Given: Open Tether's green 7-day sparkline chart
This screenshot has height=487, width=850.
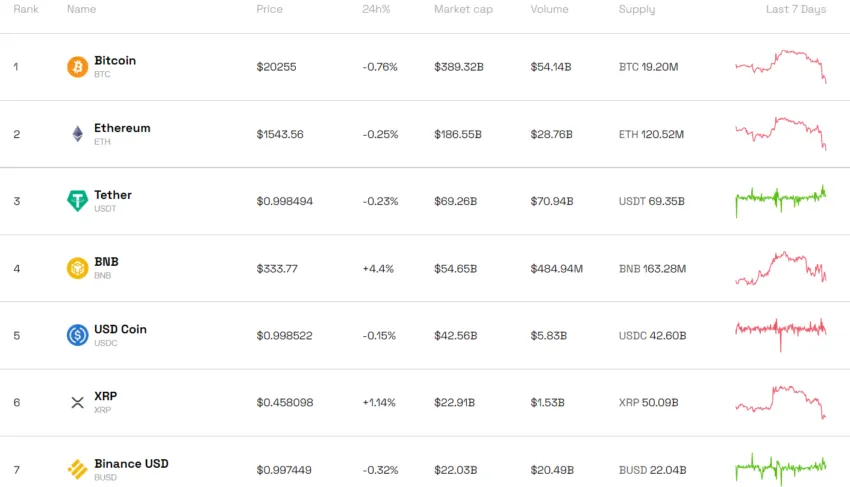Looking at the screenshot, I should click(x=781, y=201).
